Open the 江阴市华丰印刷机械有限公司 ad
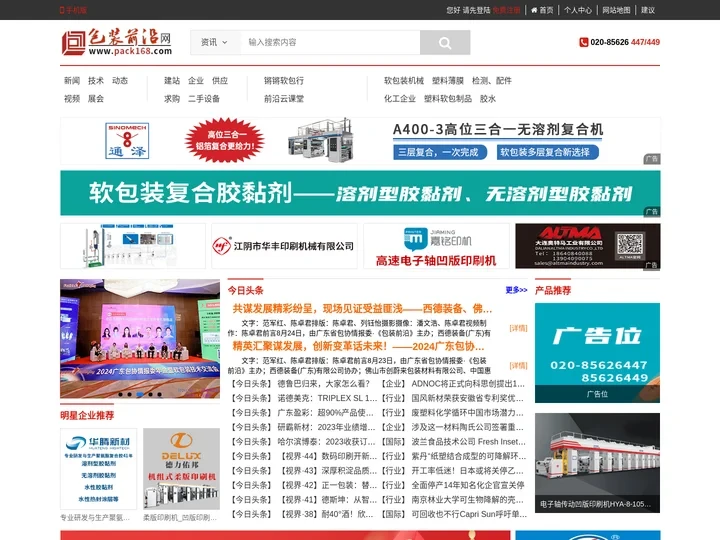This screenshot has height=540, width=720. pos(284,246)
